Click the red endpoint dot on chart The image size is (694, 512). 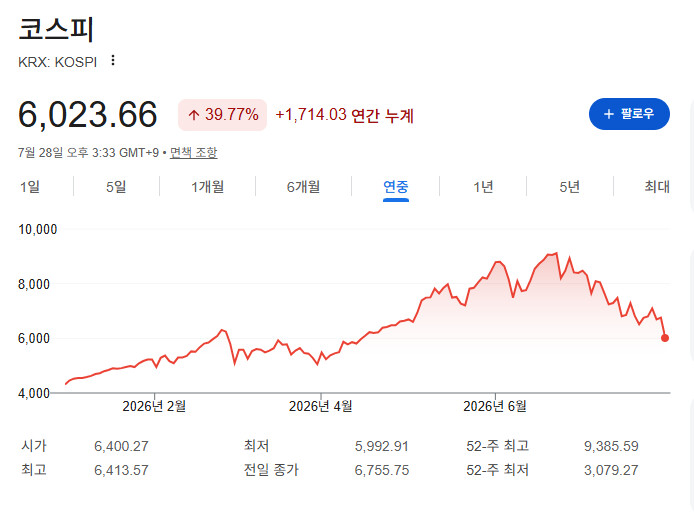click(x=665, y=338)
